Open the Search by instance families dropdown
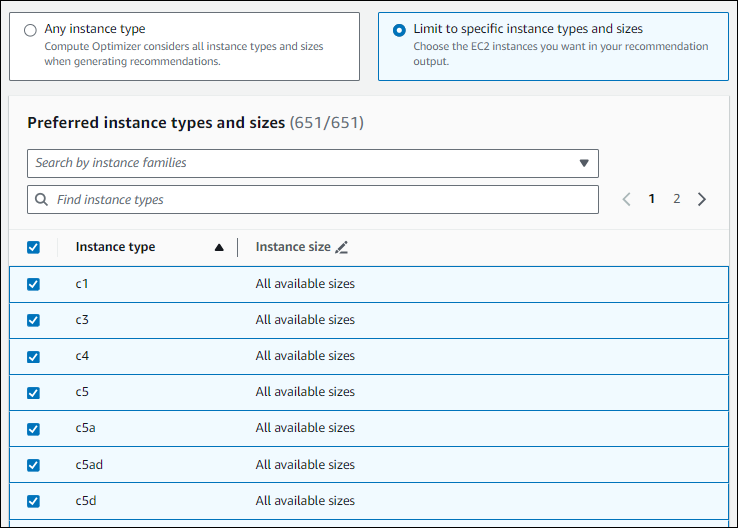Image resolution: width=738 pixels, height=528 pixels. [x=300, y=163]
